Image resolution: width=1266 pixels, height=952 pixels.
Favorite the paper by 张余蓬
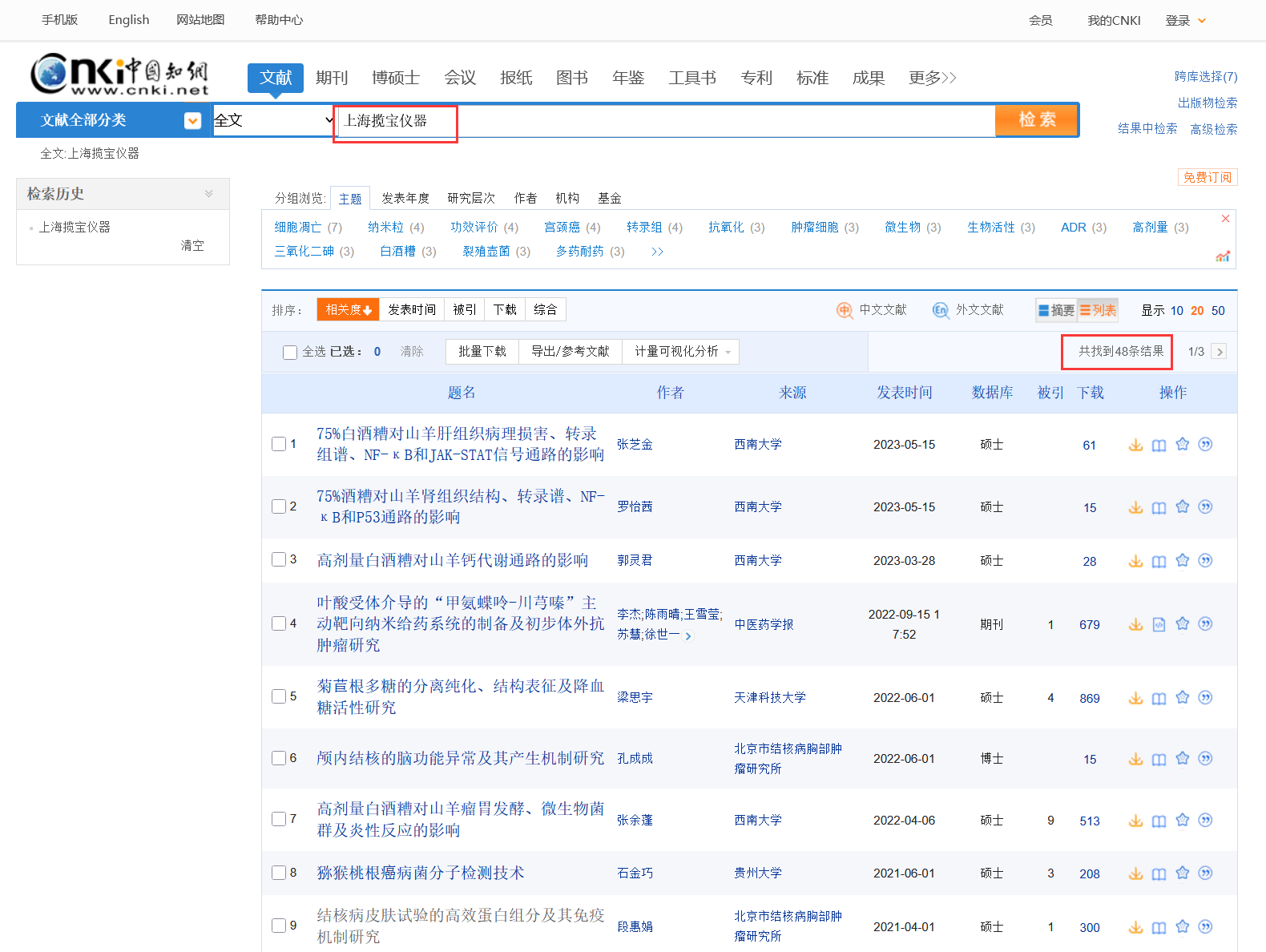click(1182, 820)
